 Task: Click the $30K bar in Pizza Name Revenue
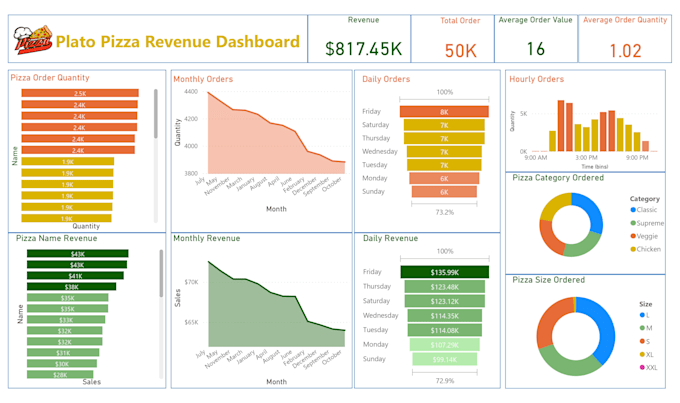click(62, 364)
